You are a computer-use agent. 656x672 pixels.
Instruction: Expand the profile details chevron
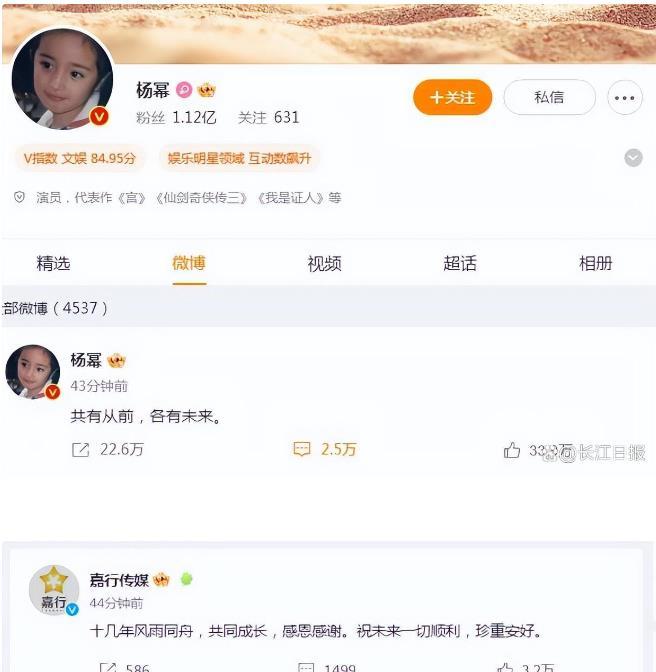[x=633, y=158]
